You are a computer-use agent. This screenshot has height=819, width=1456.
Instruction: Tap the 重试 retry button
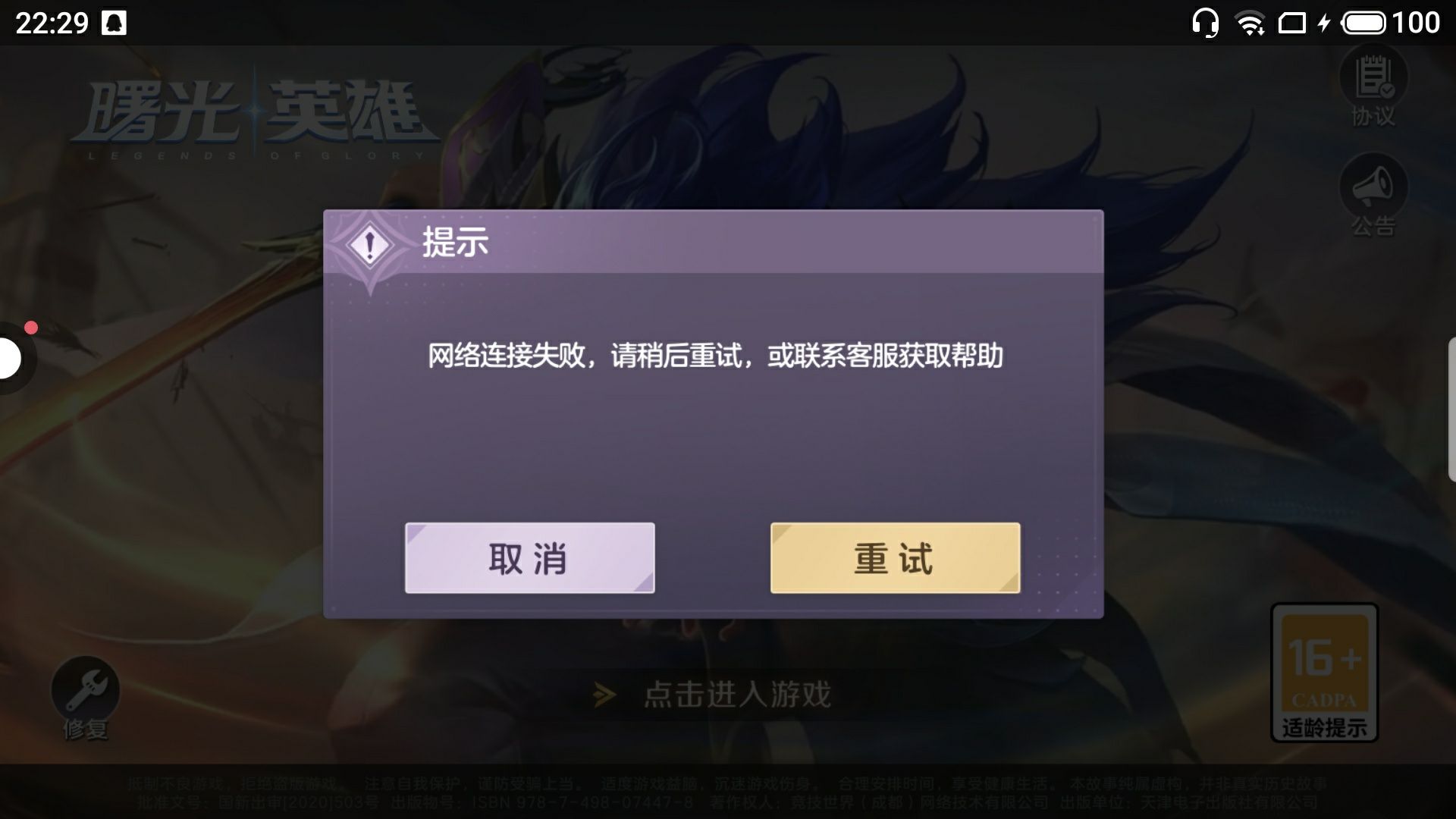[895, 558]
